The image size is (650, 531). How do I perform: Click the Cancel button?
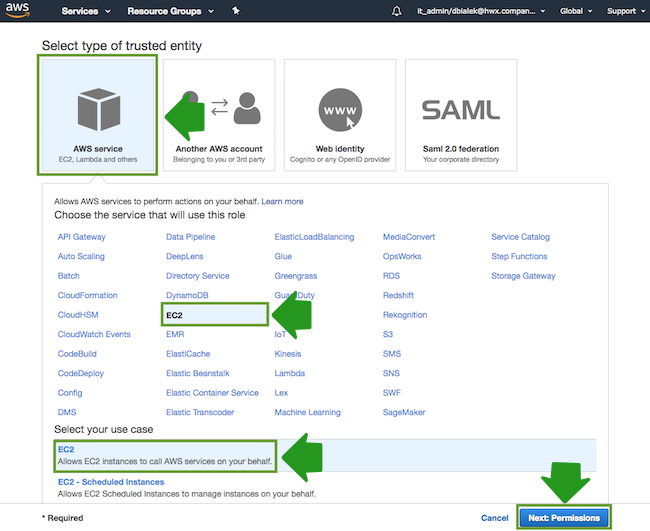(x=494, y=518)
